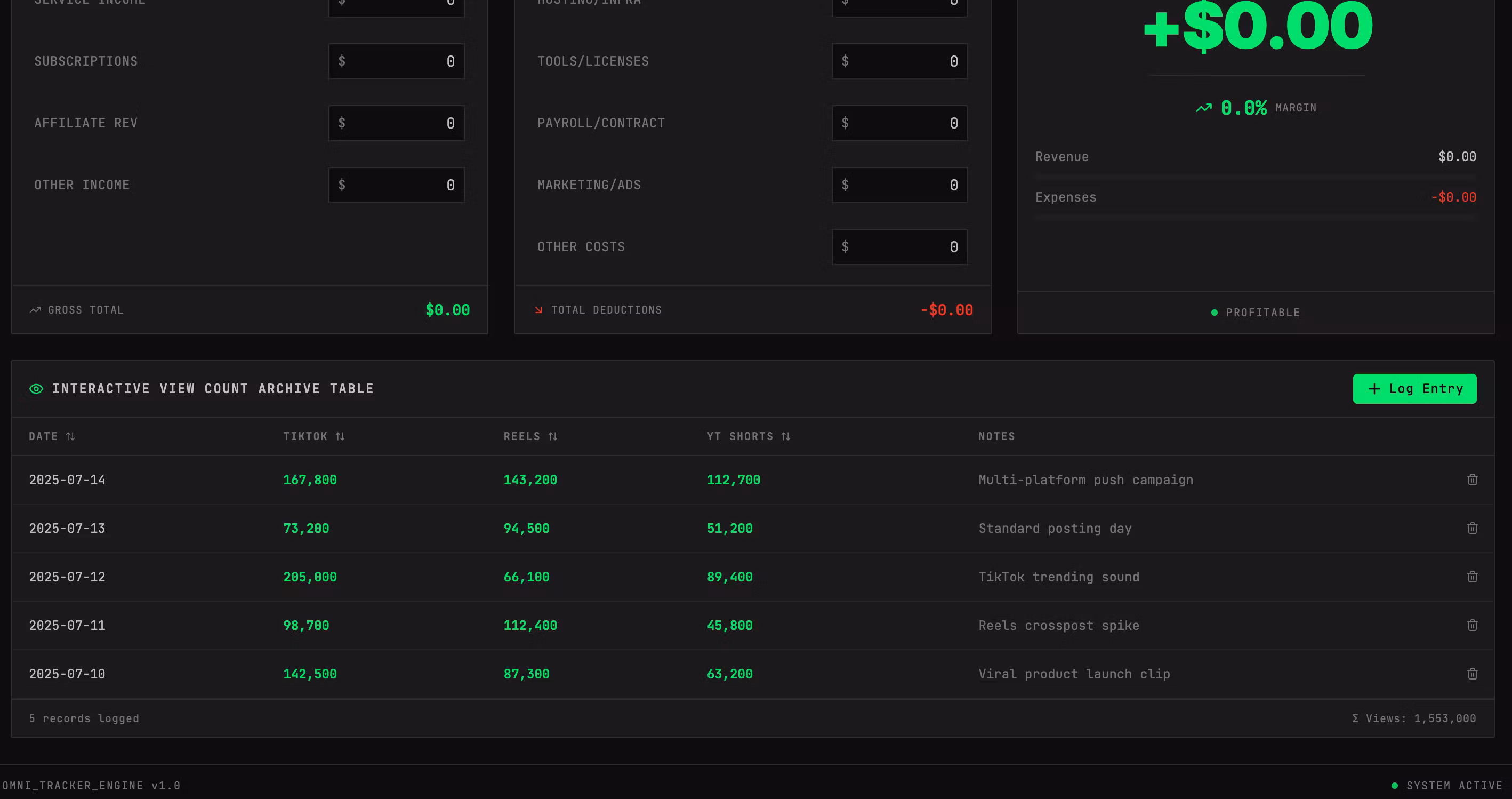Click the Revenue $0.00 summary value
The width and height of the screenshot is (1512, 799).
[1457, 157]
